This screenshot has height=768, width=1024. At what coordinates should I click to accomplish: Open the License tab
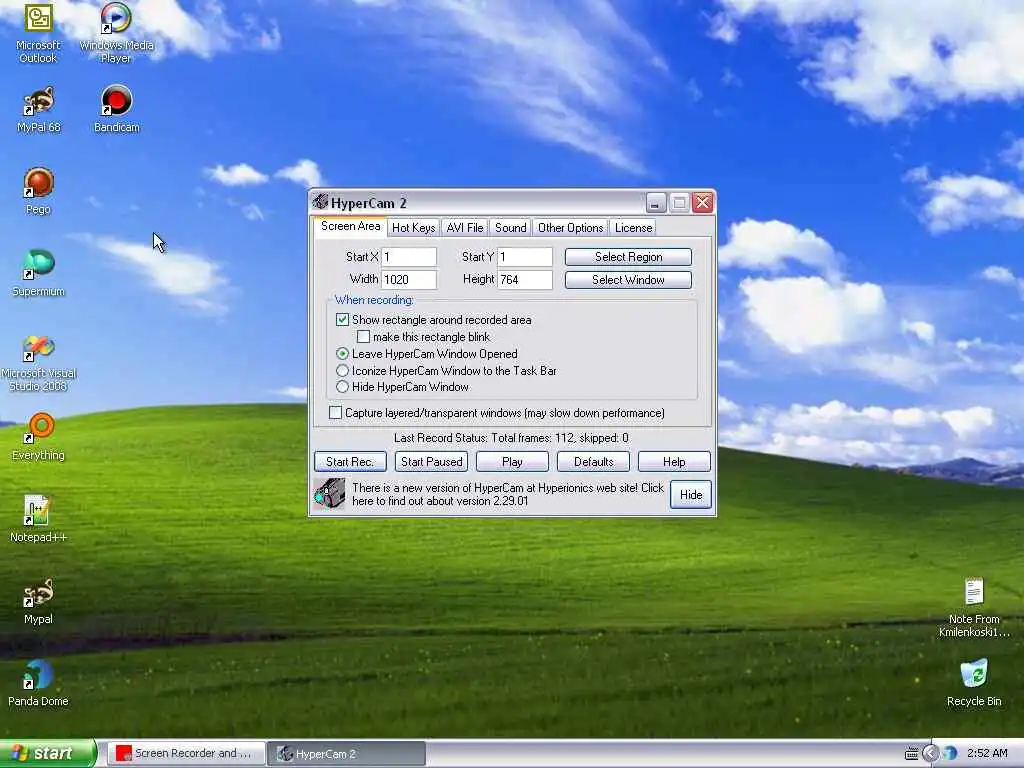pyautogui.click(x=633, y=228)
